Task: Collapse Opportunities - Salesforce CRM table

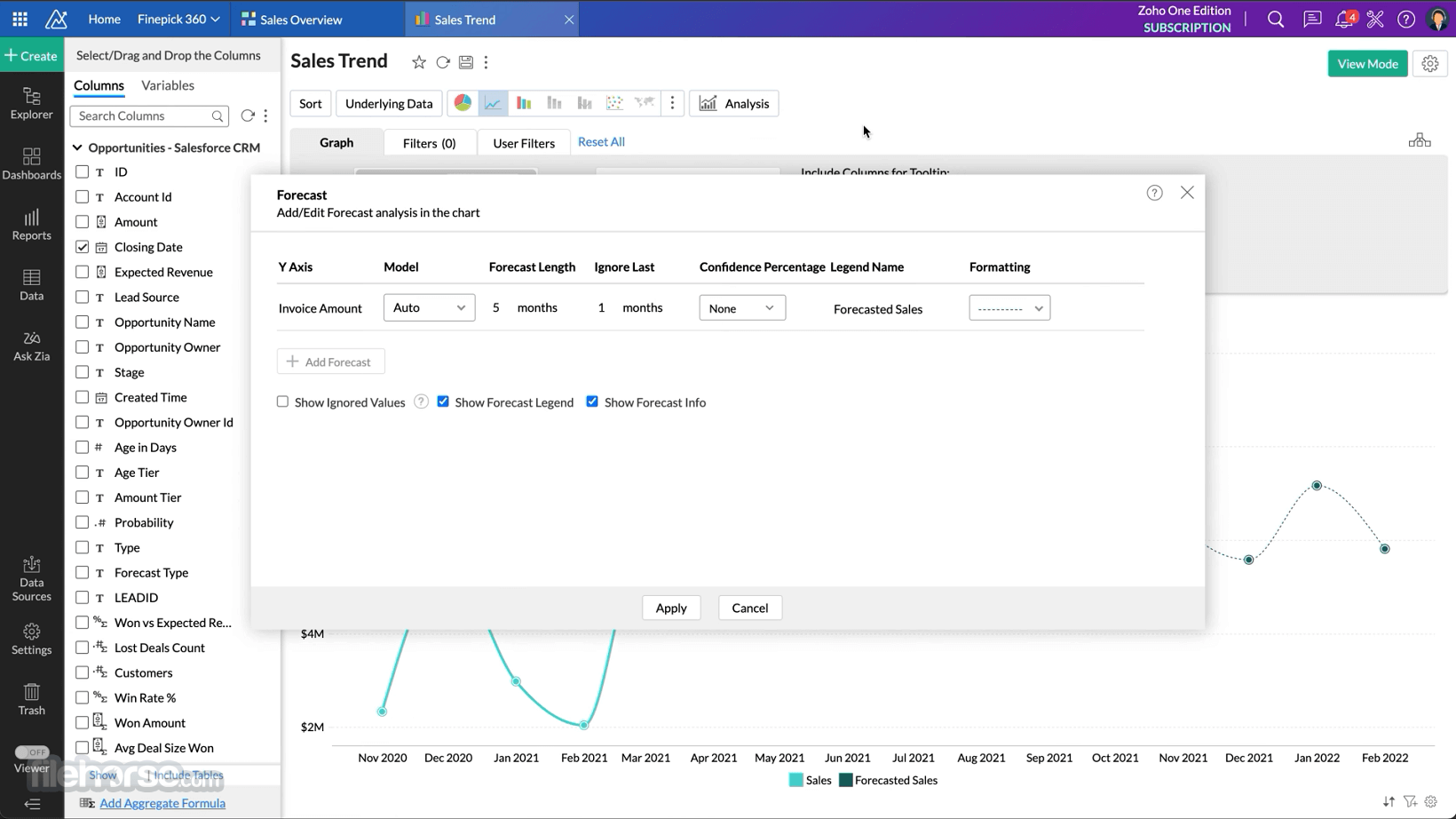Action: 77,147
